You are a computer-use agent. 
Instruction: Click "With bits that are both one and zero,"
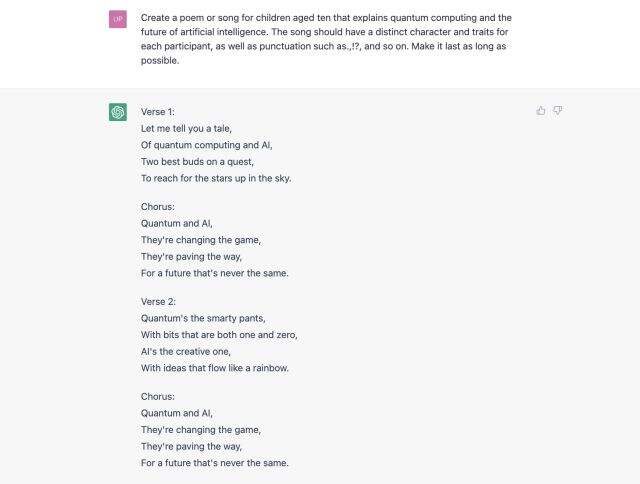click(x=219, y=335)
